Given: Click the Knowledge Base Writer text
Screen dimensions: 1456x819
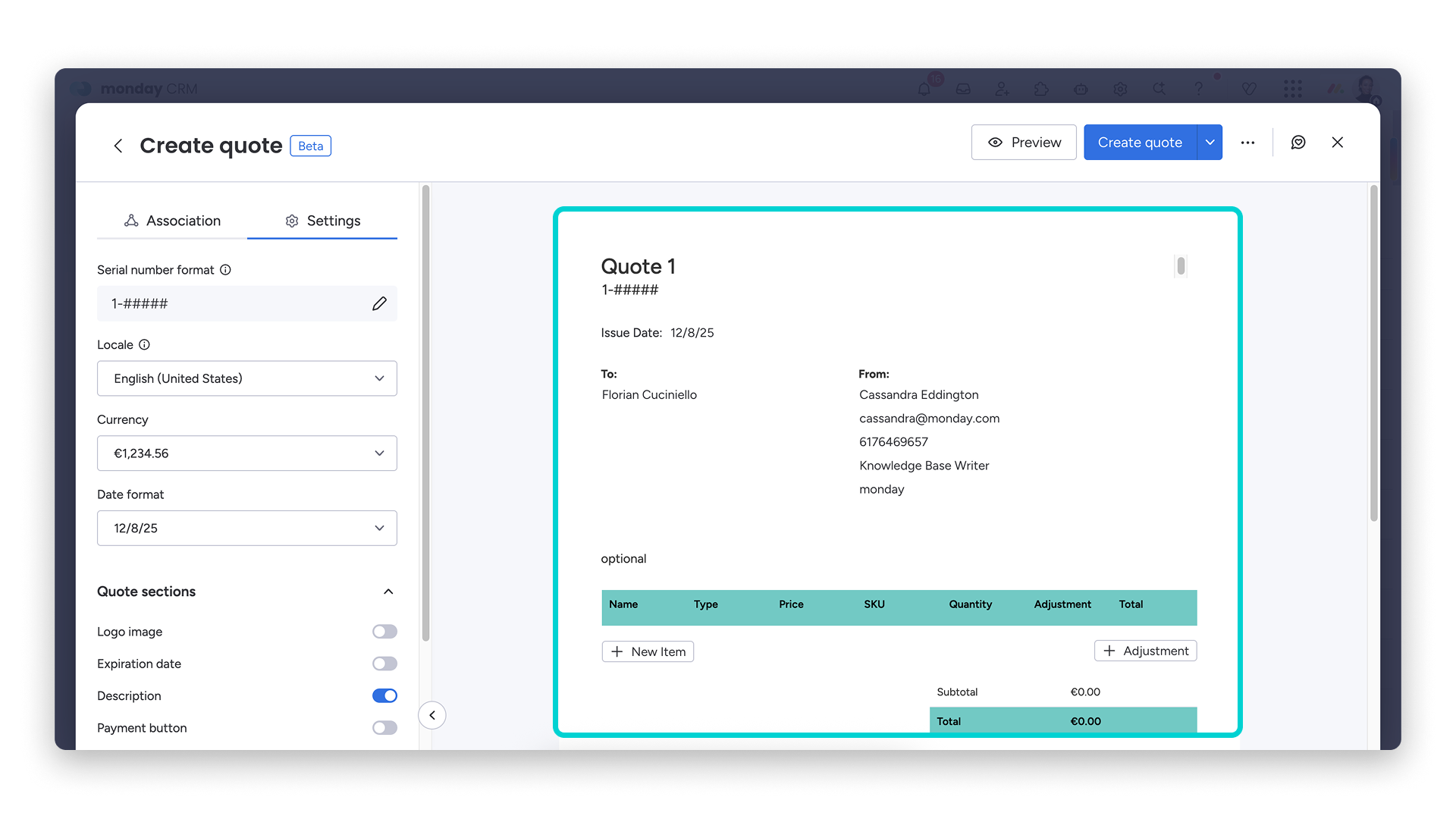Looking at the screenshot, I should coord(924,466).
